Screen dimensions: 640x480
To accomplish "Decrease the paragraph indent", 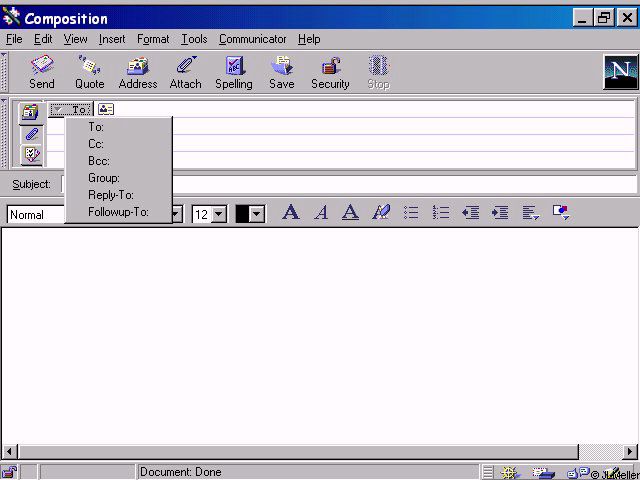I will pos(471,212).
